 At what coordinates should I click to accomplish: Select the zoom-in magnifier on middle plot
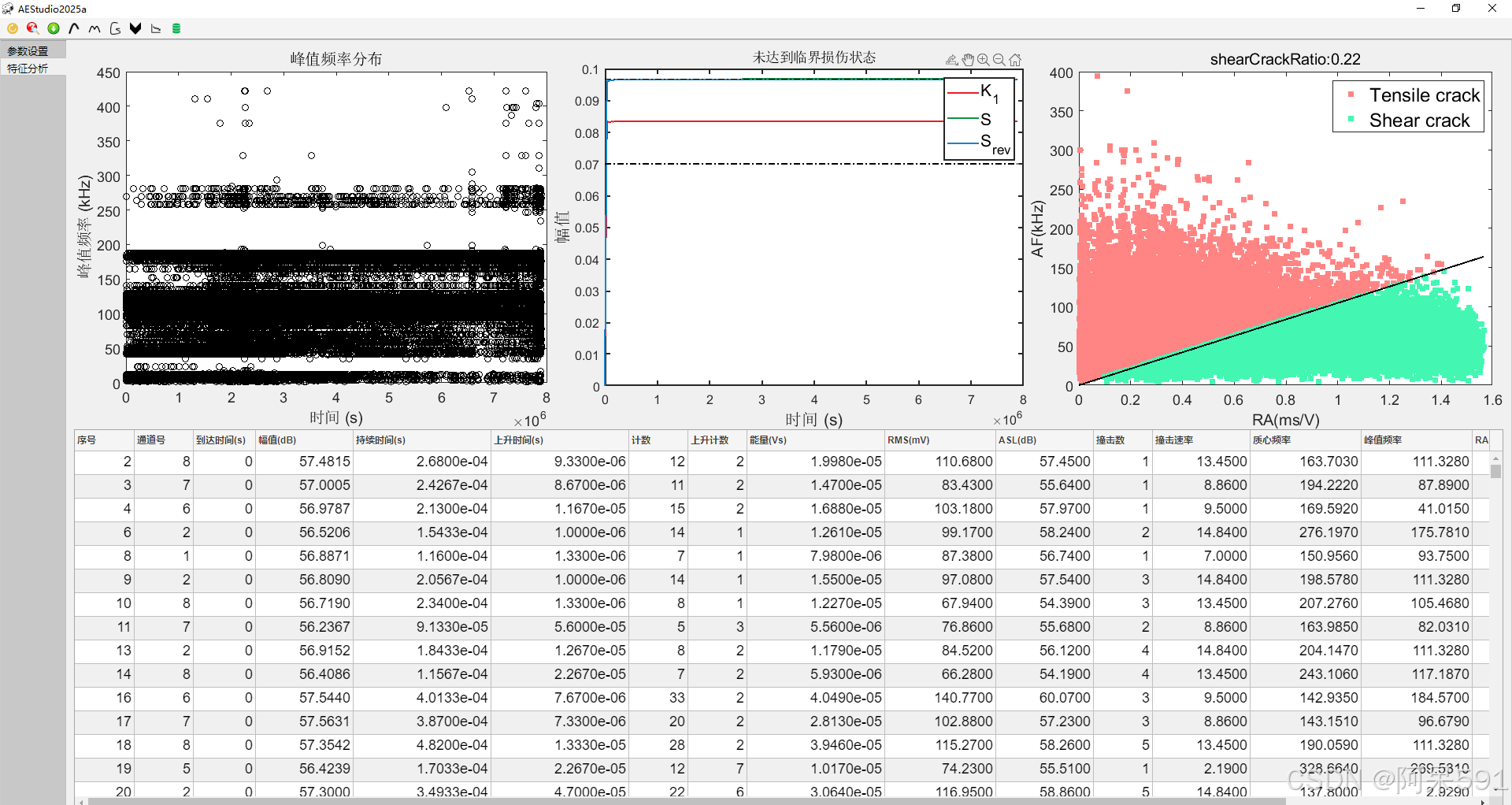pyautogui.click(x=984, y=60)
